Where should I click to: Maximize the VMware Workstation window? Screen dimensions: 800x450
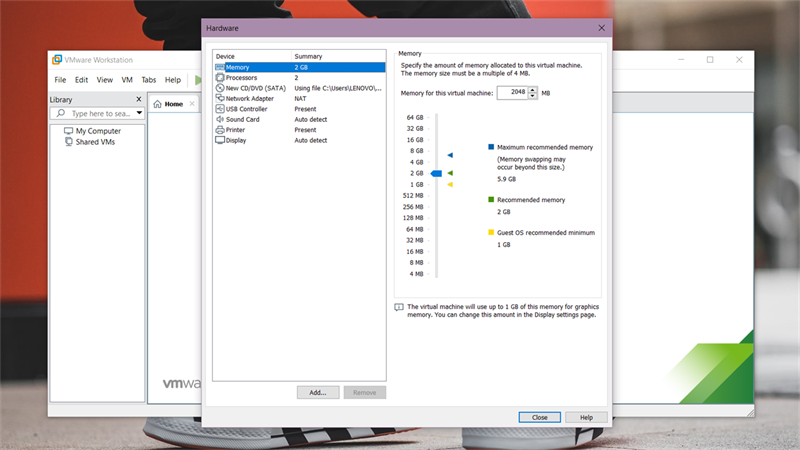click(710, 60)
